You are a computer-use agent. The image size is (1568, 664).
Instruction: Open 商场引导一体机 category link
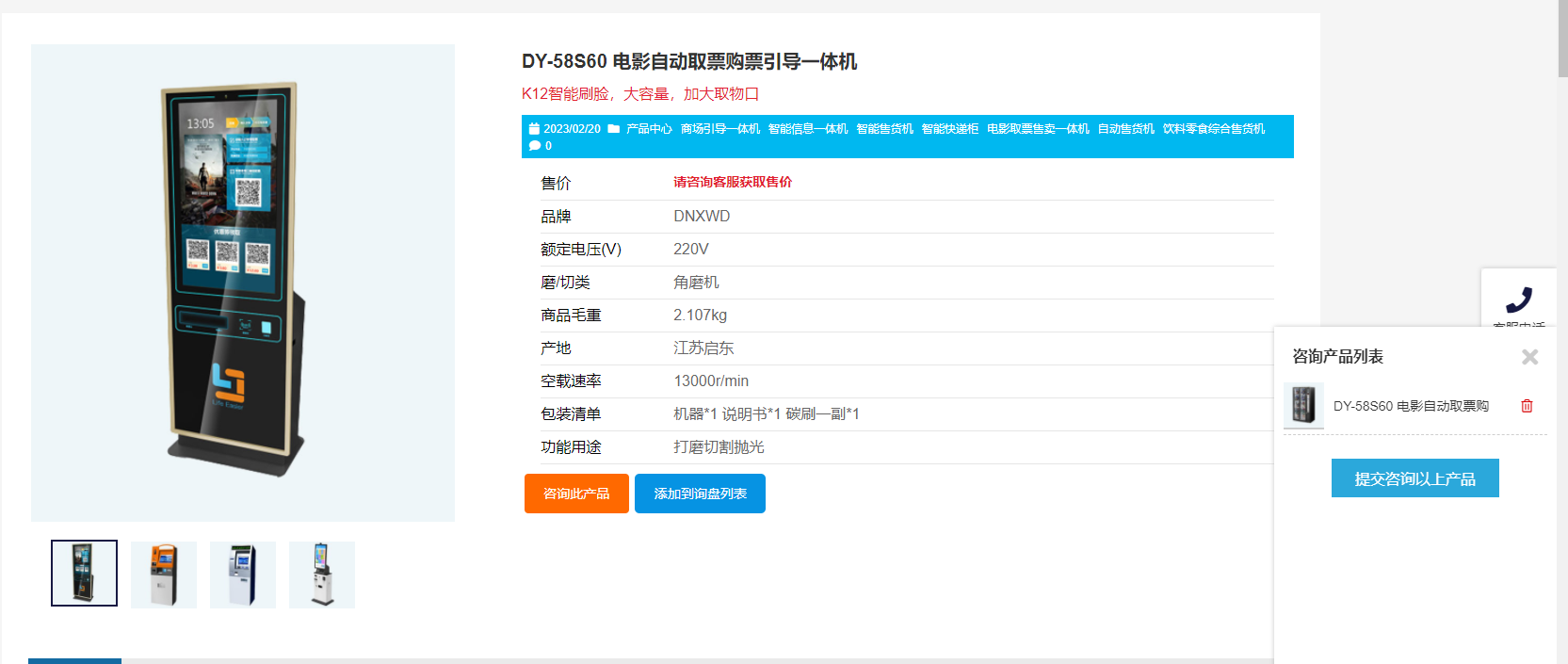click(x=720, y=129)
